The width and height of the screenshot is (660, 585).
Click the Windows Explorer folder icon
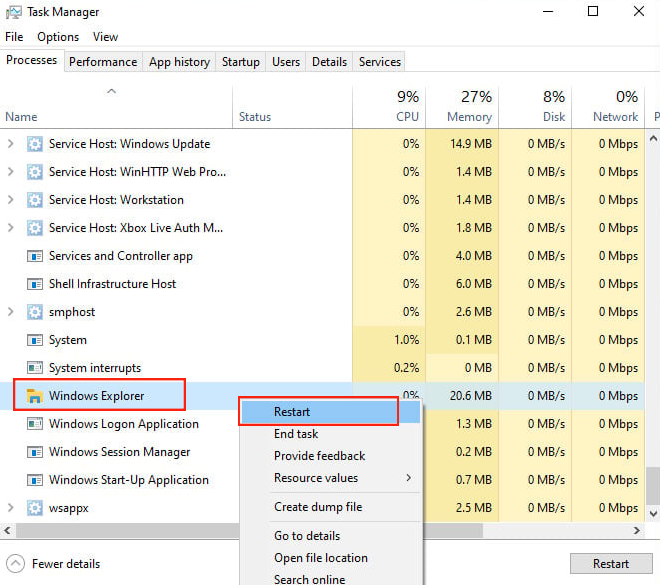35,396
